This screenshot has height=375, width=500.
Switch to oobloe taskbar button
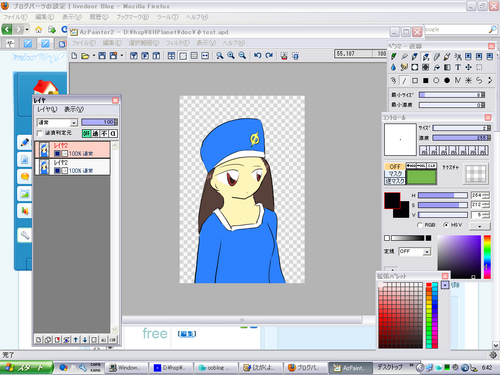click(x=216, y=368)
